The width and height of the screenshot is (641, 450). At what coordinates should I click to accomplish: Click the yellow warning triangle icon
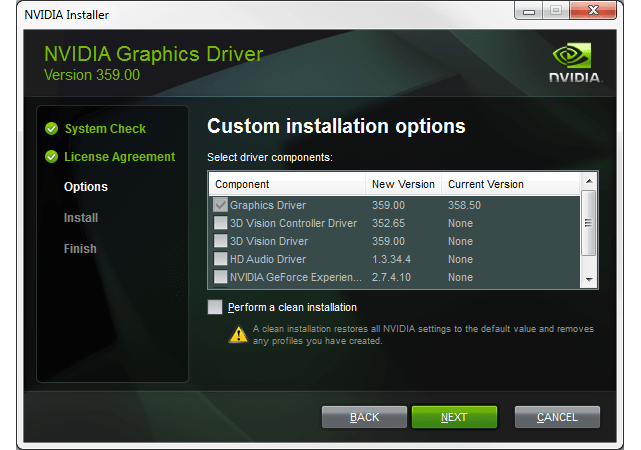(x=238, y=334)
